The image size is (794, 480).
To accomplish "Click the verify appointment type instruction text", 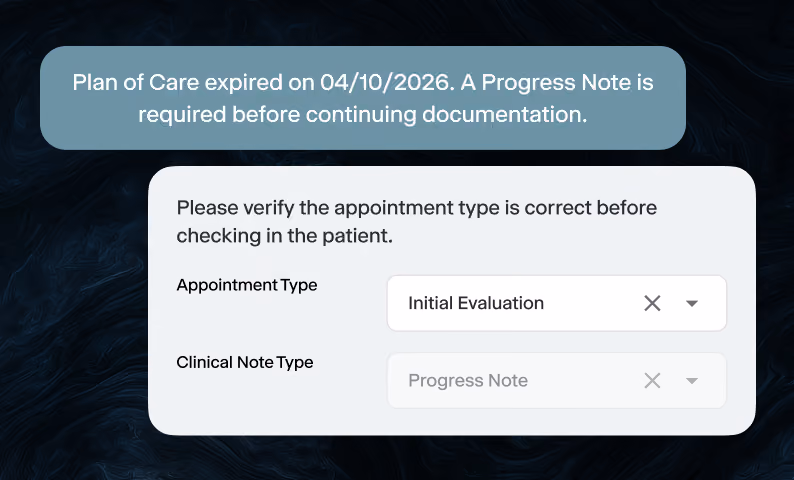I will (416, 221).
